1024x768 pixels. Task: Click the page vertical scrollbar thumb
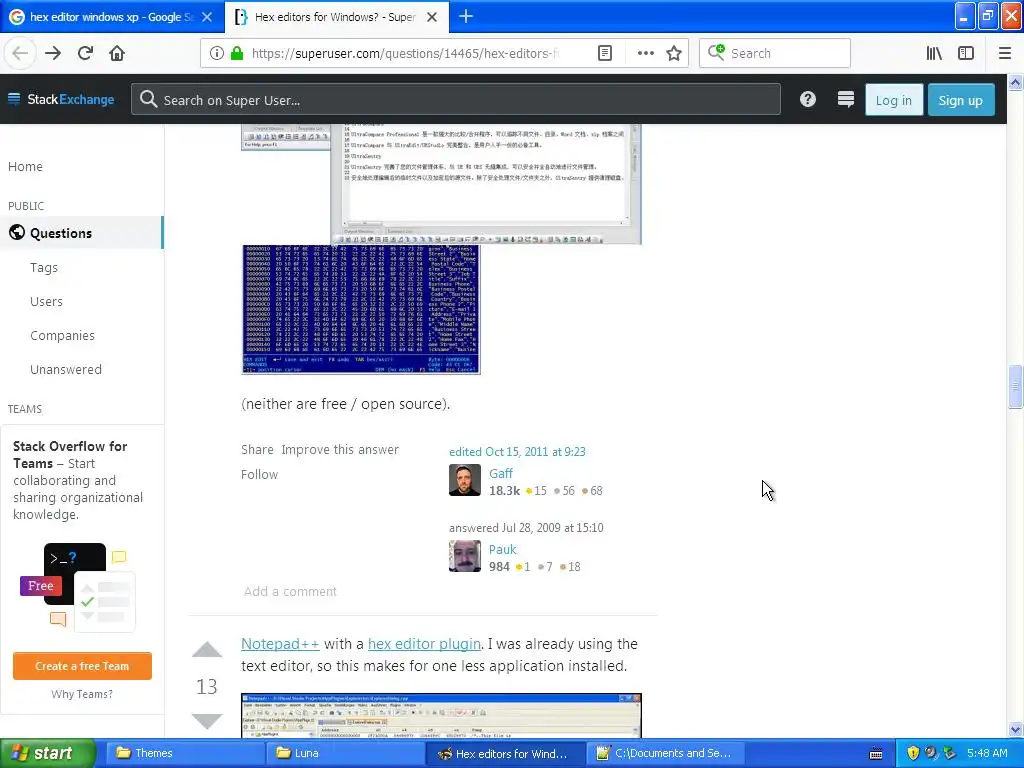click(1015, 386)
